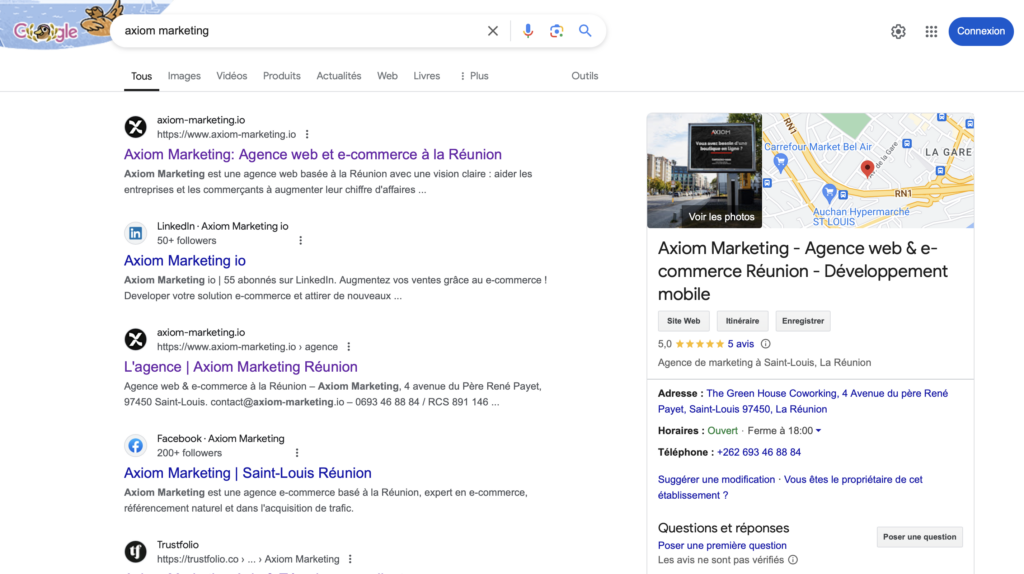Open the Axiom Marketing io LinkedIn link
The height and width of the screenshot is (574, 1024).
pyautogui.click(x=185, y=261)
